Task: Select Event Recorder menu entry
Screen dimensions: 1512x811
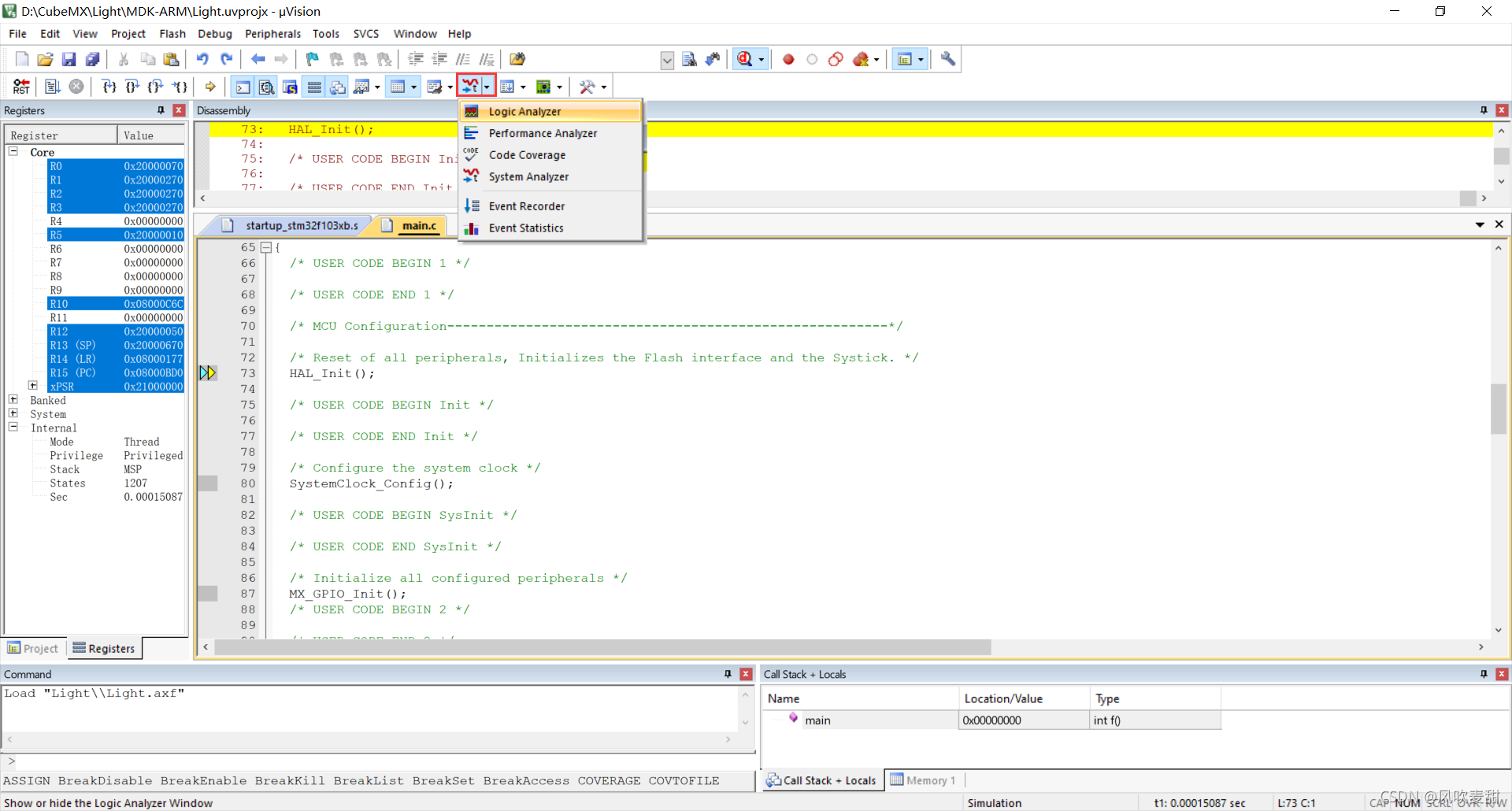Action: click(x=550, y=206)
